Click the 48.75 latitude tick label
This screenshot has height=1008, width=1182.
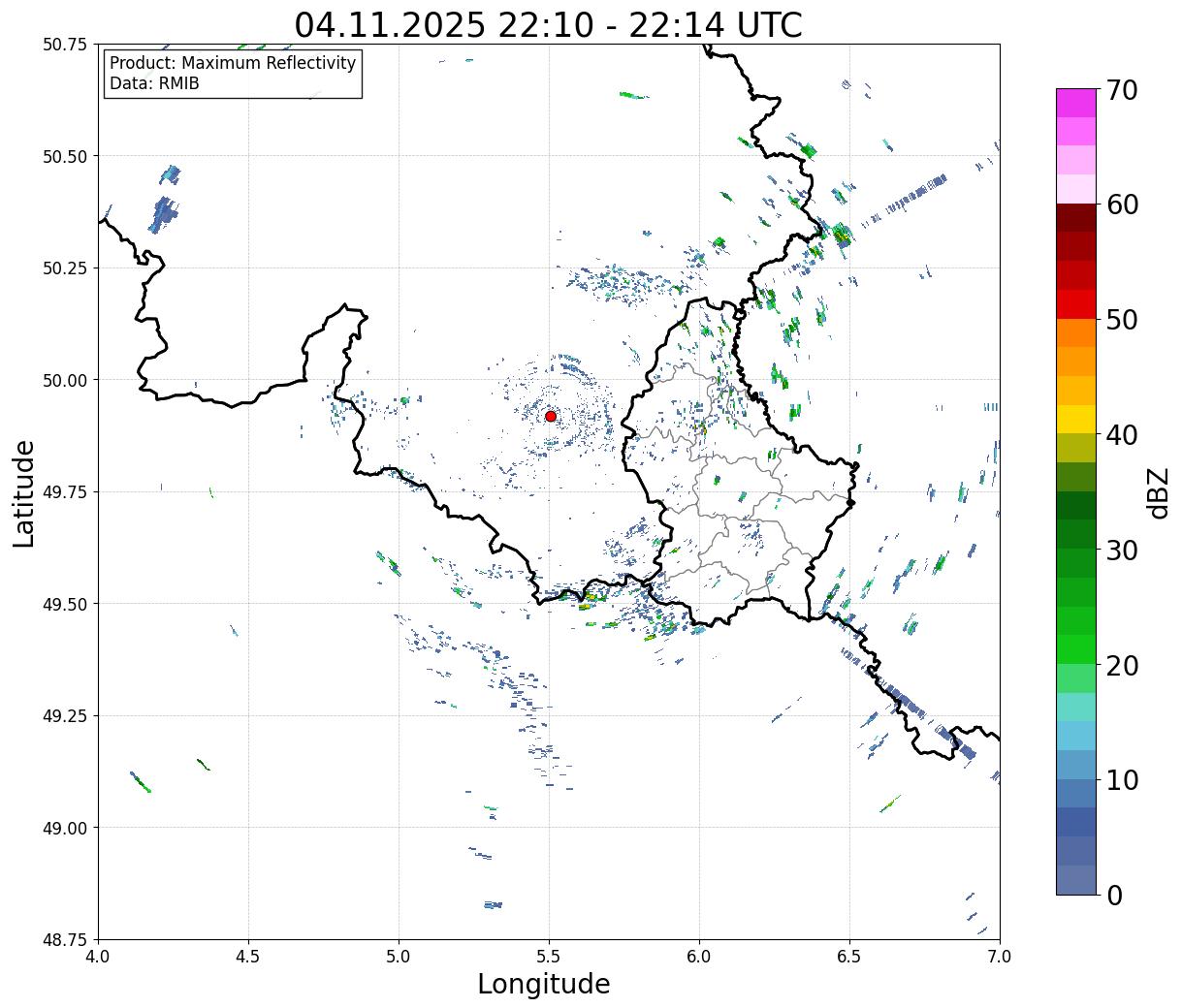pos(65,939)
